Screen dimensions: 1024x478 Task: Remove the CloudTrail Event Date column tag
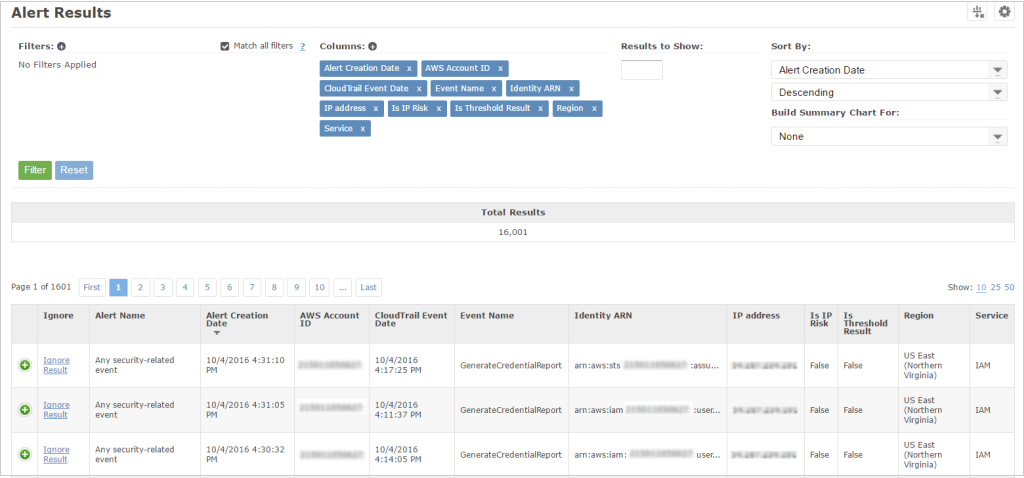click(419, 89)
